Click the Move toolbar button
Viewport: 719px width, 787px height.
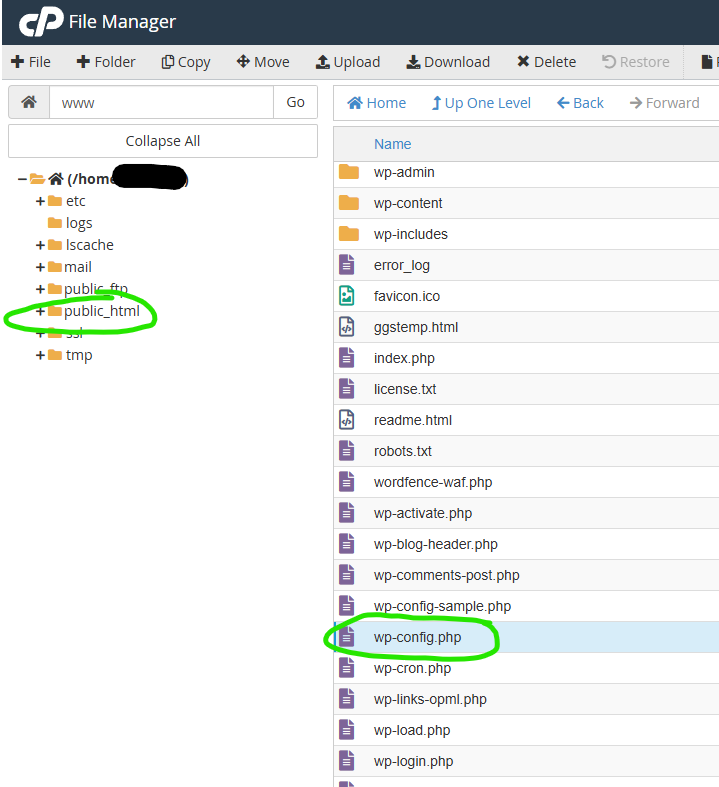click(263, 62)
